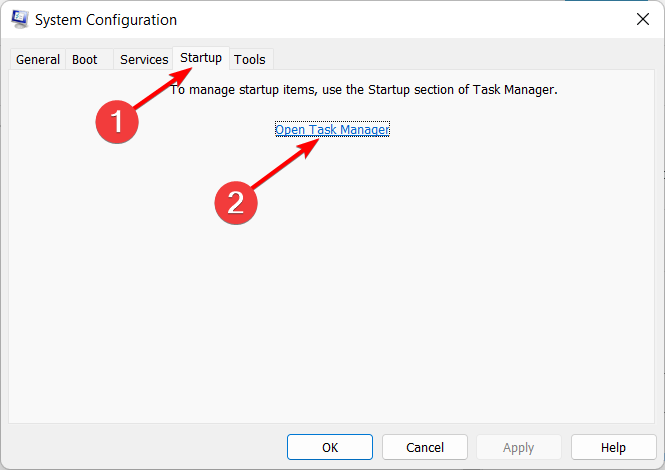Open Task Manager via the link

(x=332, y=130)
